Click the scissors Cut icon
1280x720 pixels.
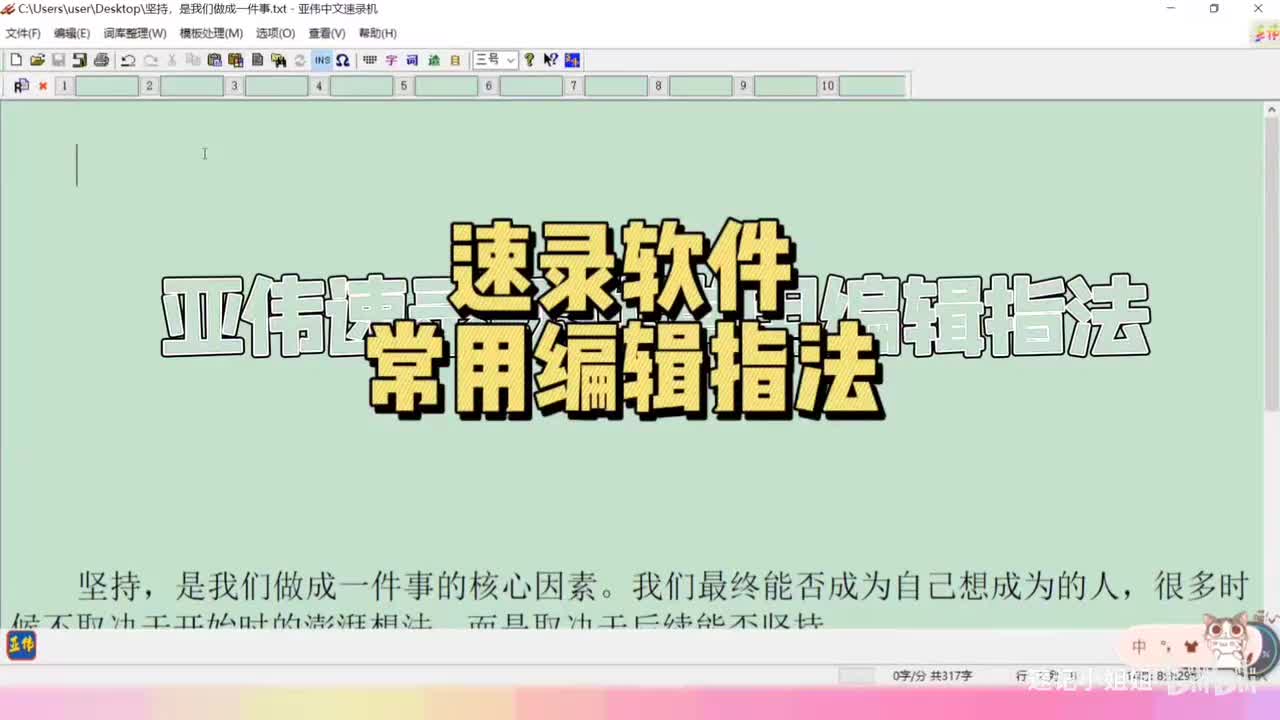(172, 60)
